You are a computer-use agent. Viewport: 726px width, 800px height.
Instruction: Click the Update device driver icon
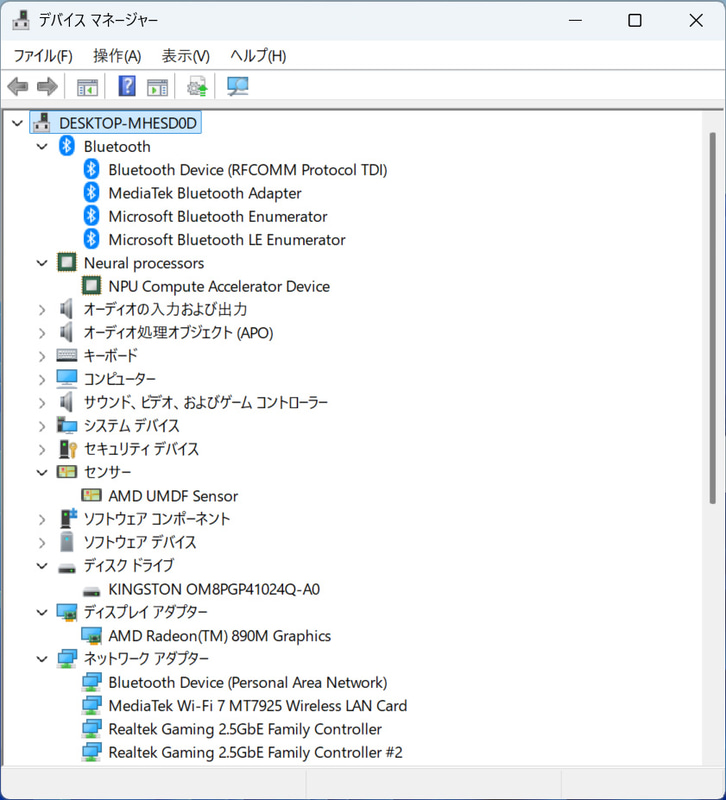(x=197, y=87)
